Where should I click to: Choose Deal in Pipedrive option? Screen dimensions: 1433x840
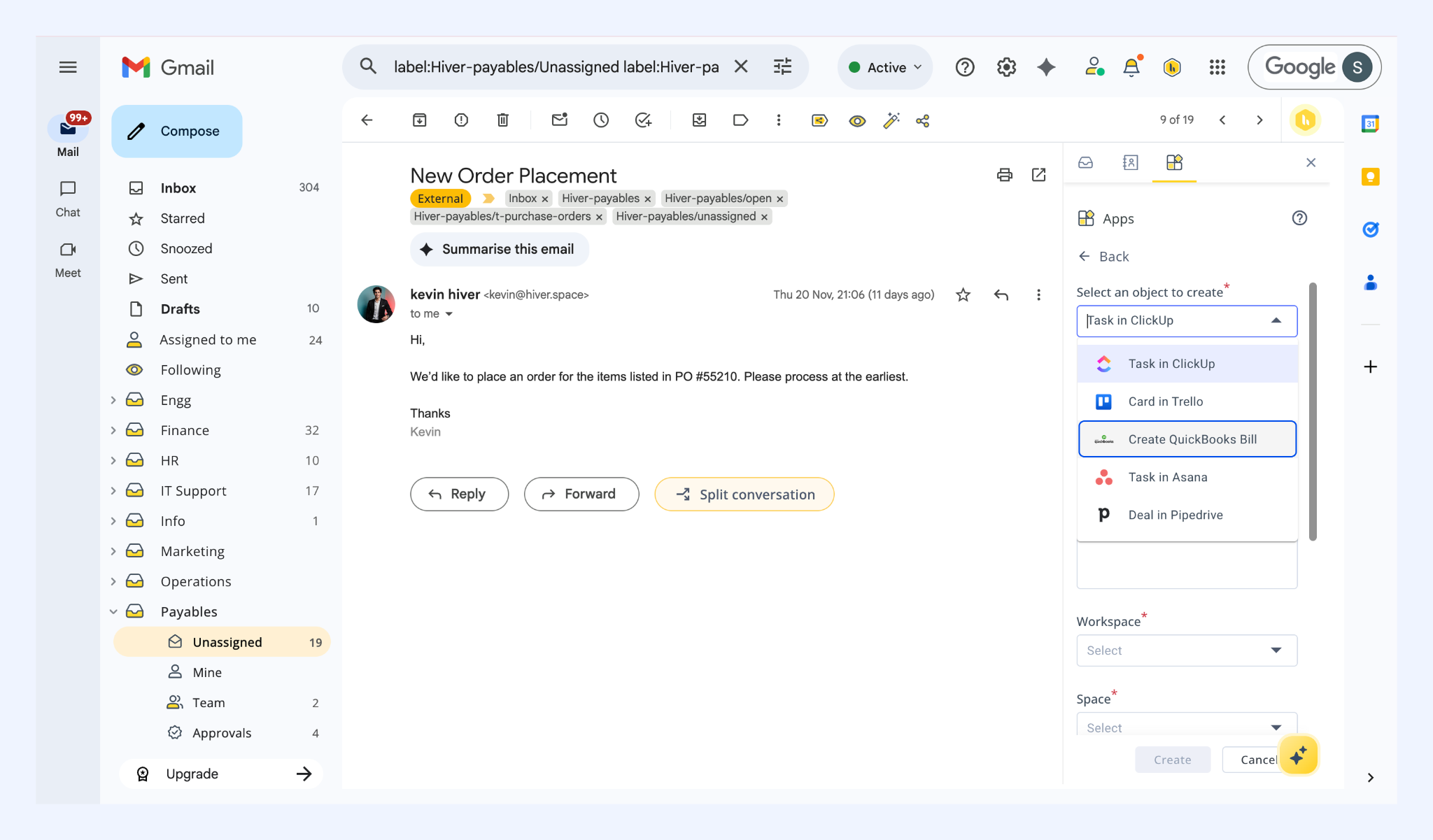coord(1187,515)
